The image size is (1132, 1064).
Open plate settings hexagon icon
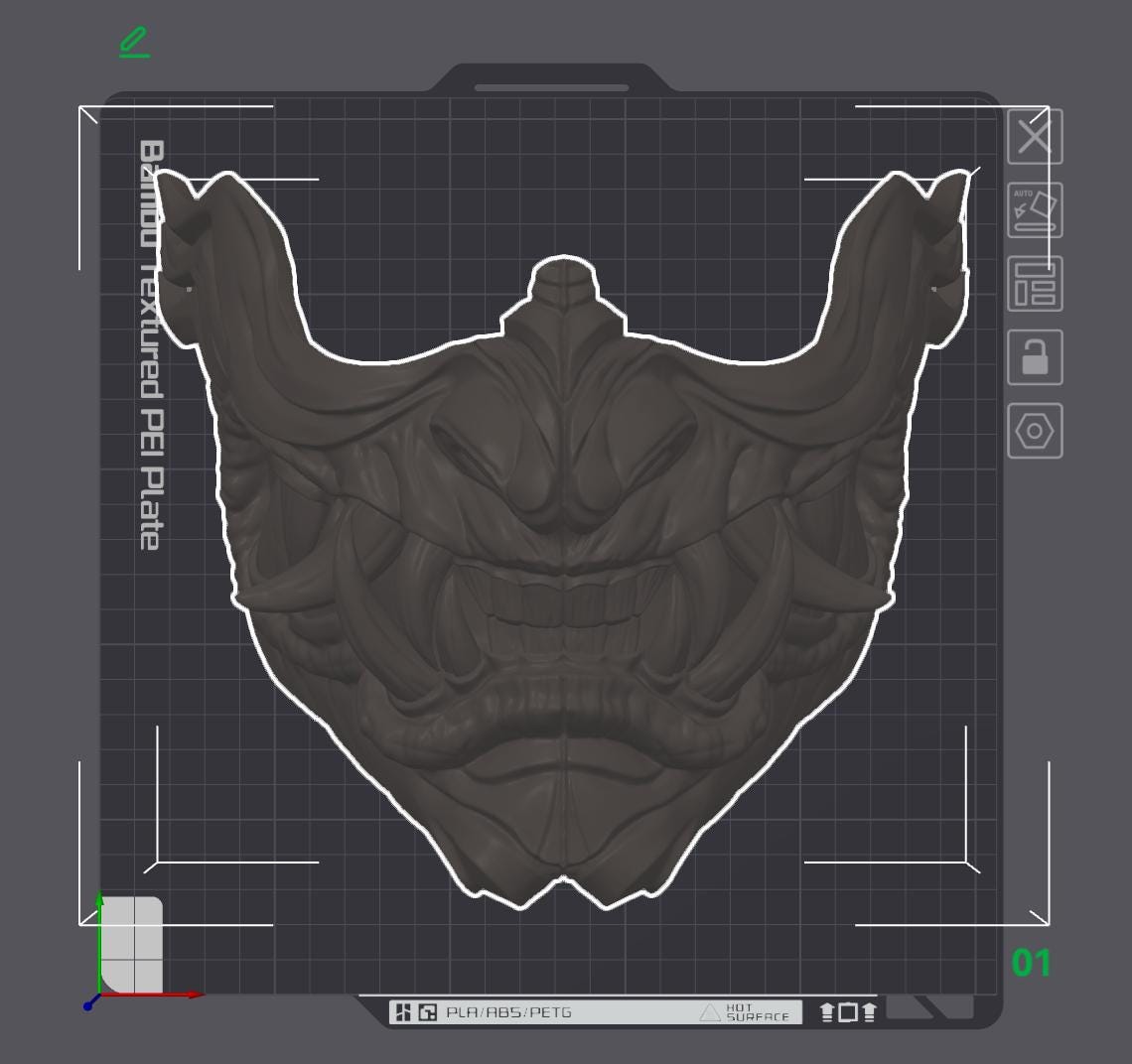(x=1035, y=431)
